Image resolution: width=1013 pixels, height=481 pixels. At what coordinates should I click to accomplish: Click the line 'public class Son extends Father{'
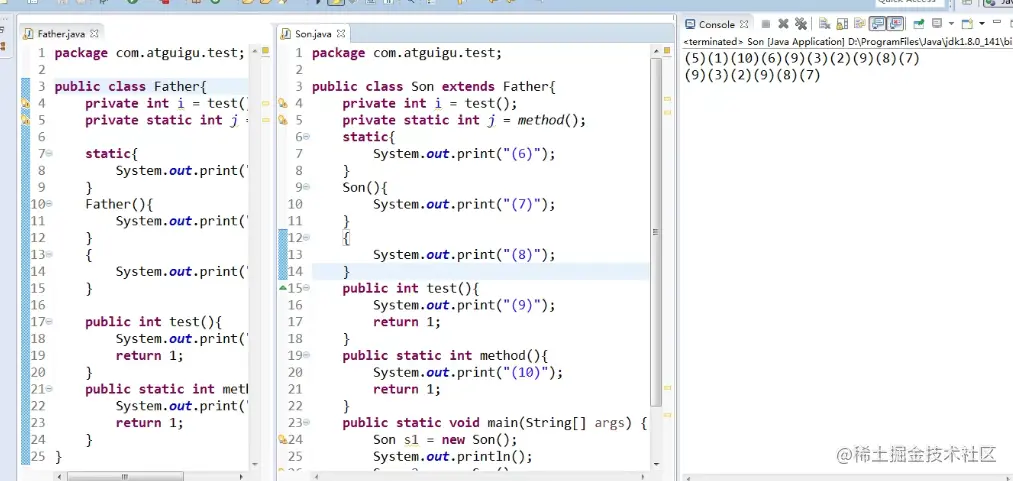[x=433, y=87]
